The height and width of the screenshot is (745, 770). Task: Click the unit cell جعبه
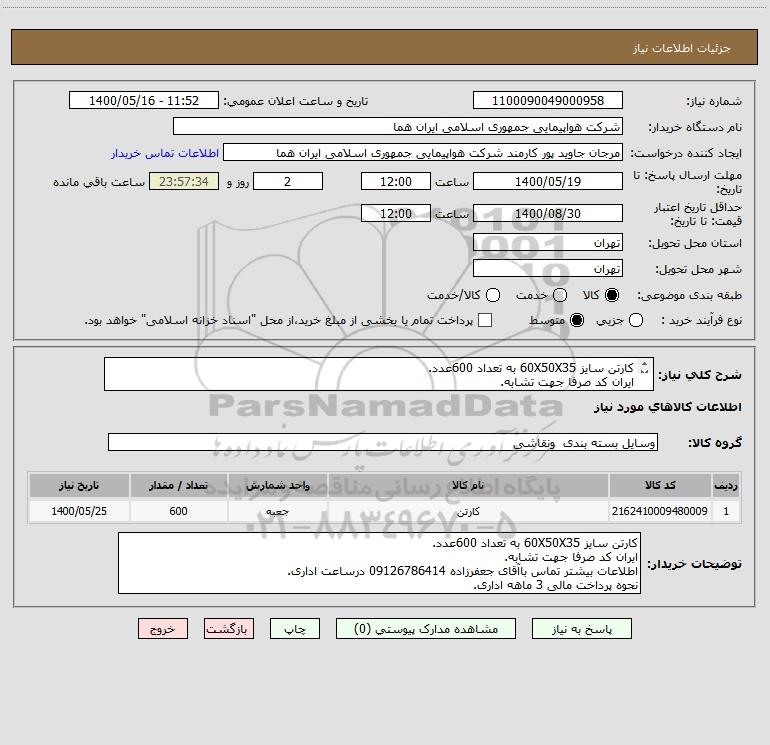pyautogui.click(x=277, y=511)
